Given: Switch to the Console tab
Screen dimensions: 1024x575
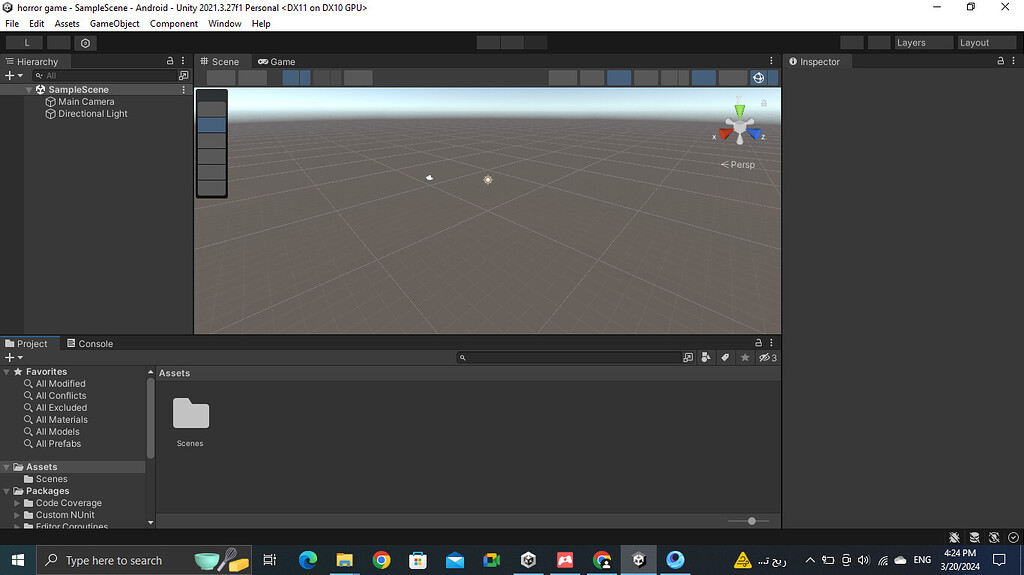Looking at the screenshot, I should (x=90, y=344).
